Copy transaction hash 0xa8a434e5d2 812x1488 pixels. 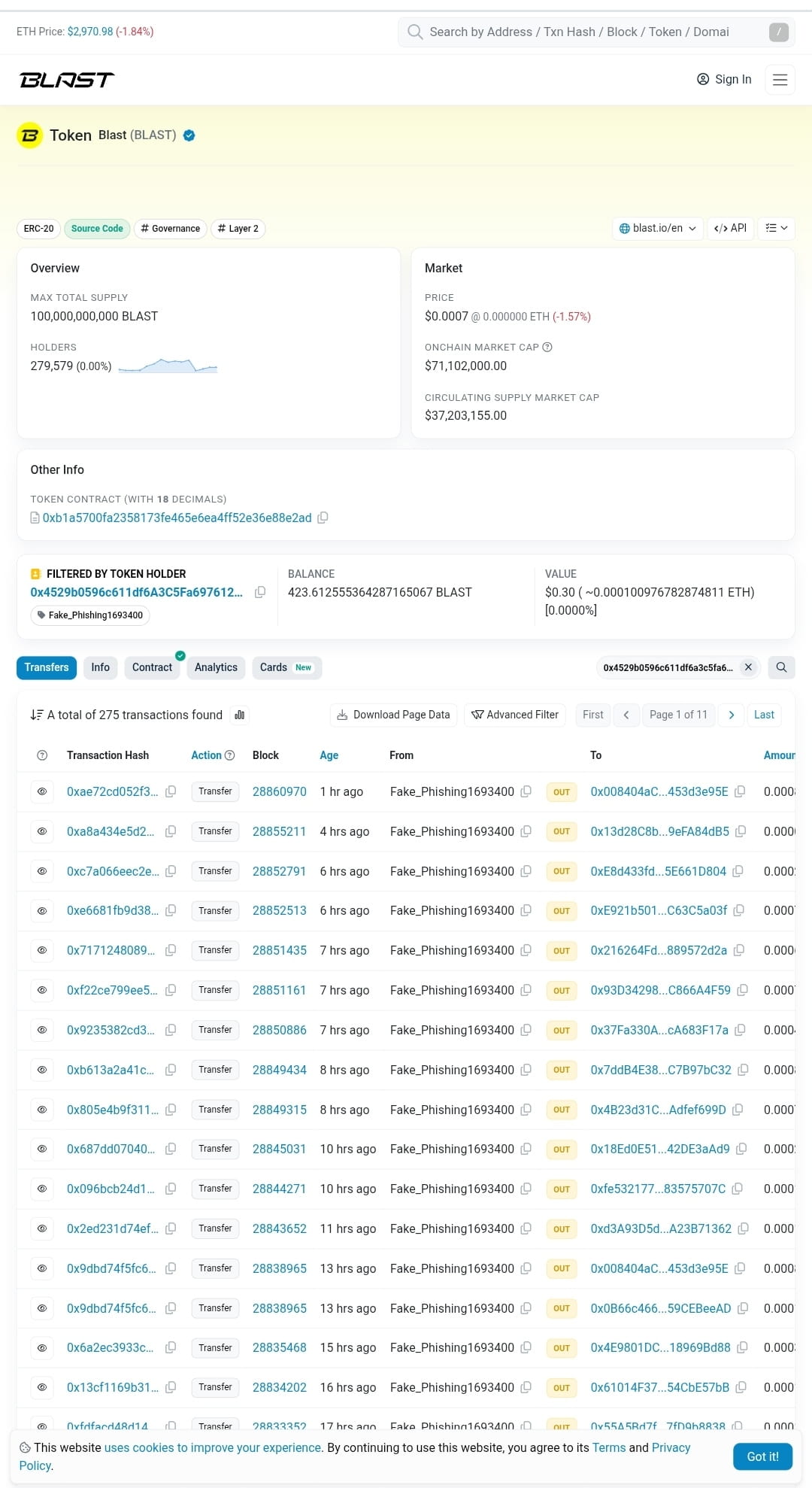coord(171,831)
